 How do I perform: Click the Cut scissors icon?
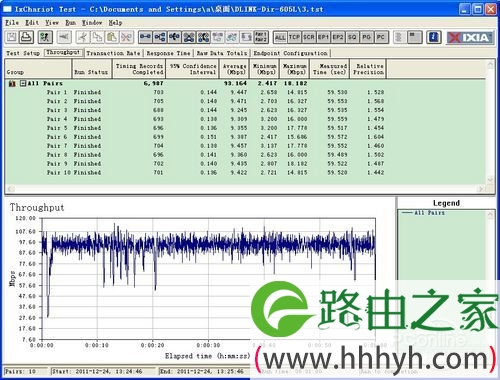tap(83, 37)
